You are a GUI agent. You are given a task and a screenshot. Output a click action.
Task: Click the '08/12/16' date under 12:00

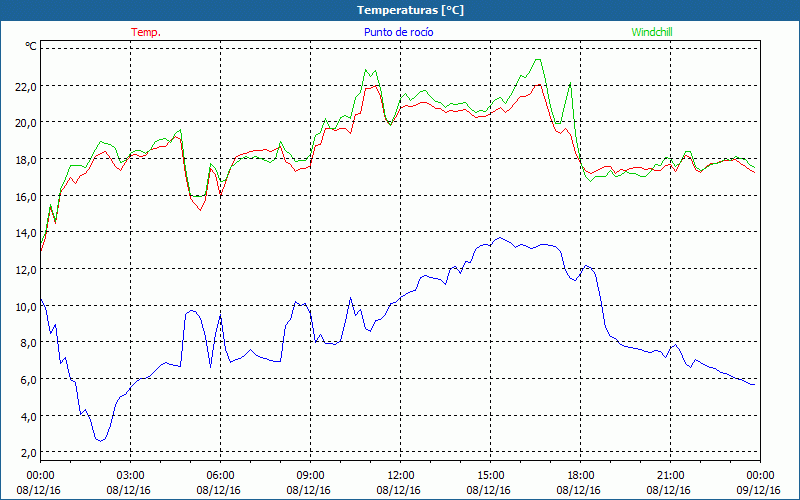point(398,490)
